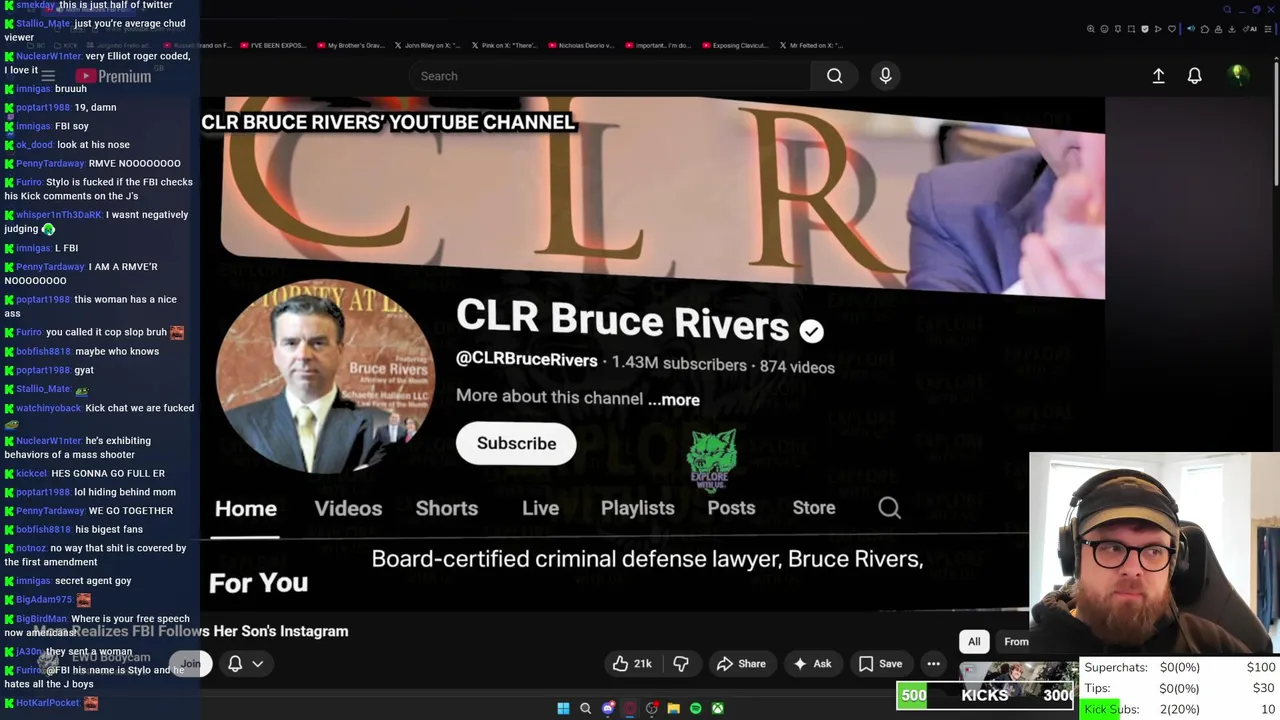Viewport: 1280px width, 720px height.
Task: Open File Explorer folder on taskbar
Action: click(x=673, y=708)
